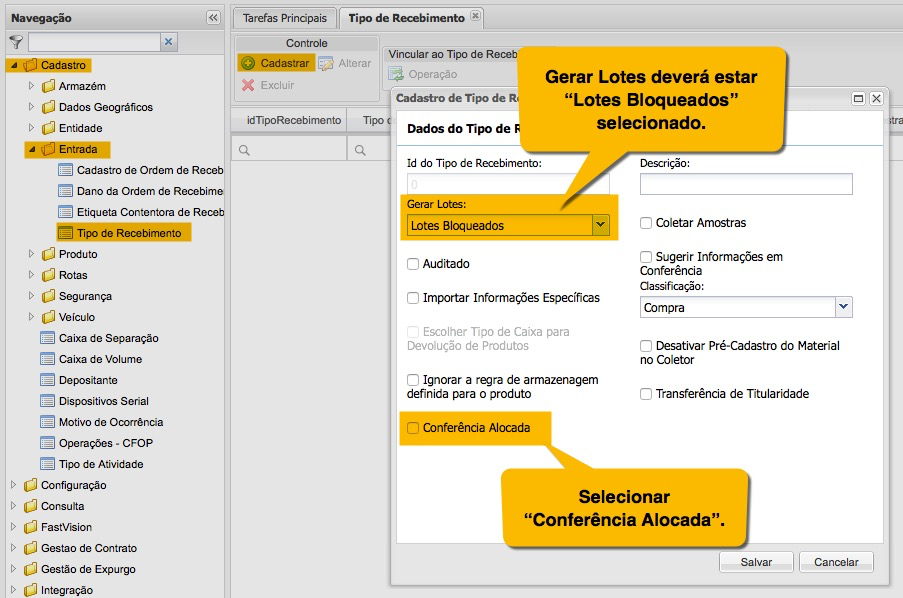Select the Conferência Alocada checkbox
Viewport: 903px width, 598px height.
pos(413,427)
